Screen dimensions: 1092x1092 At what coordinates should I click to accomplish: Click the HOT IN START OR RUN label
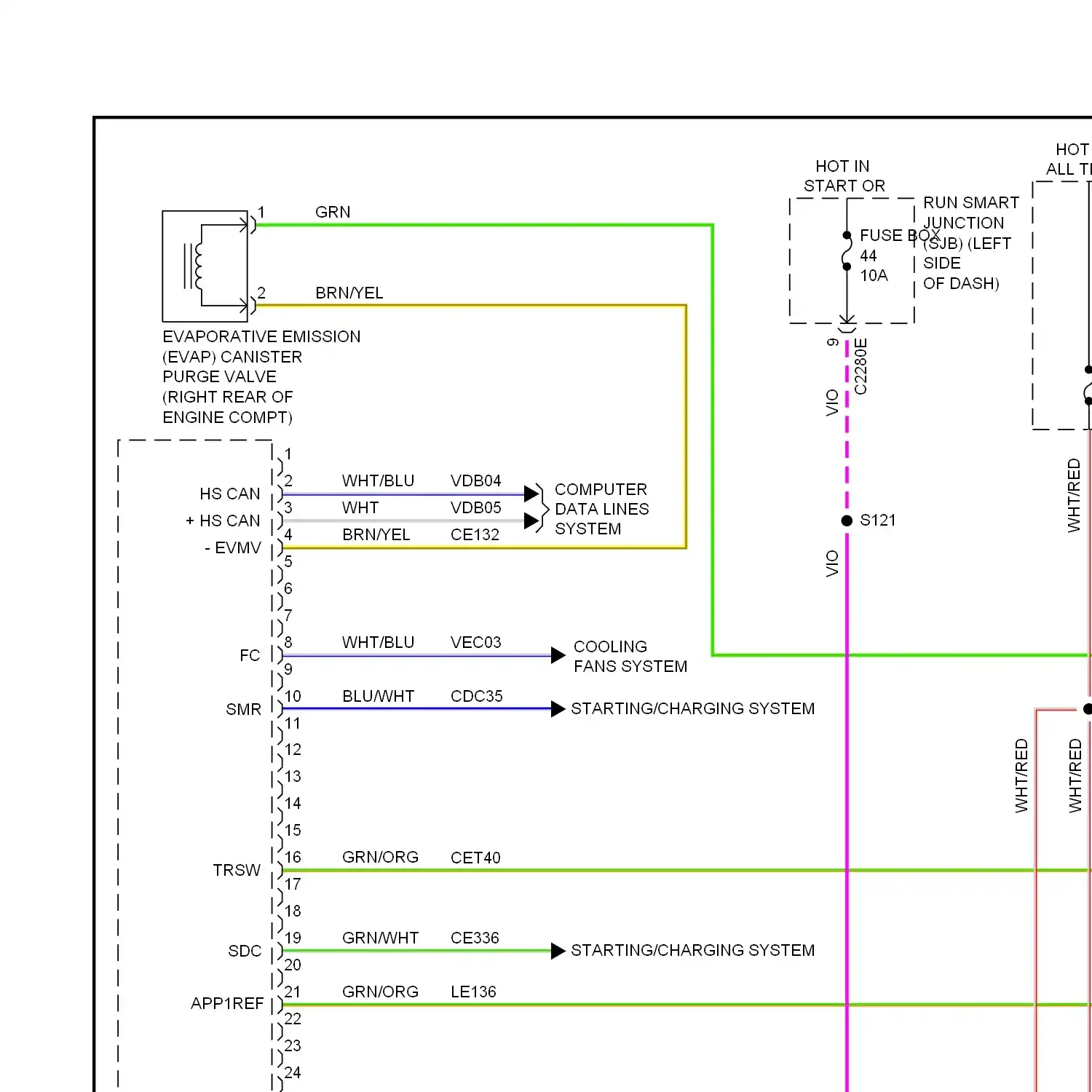(844, 176)
